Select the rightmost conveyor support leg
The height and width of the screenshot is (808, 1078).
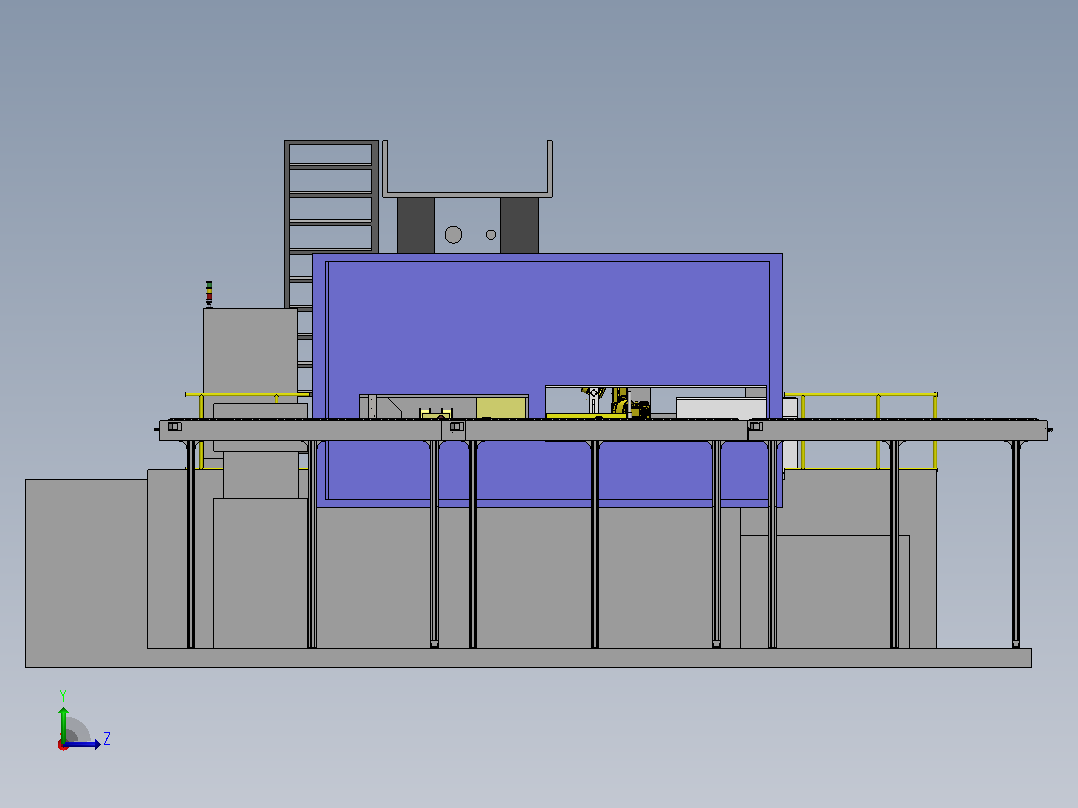click(1015, 544)
